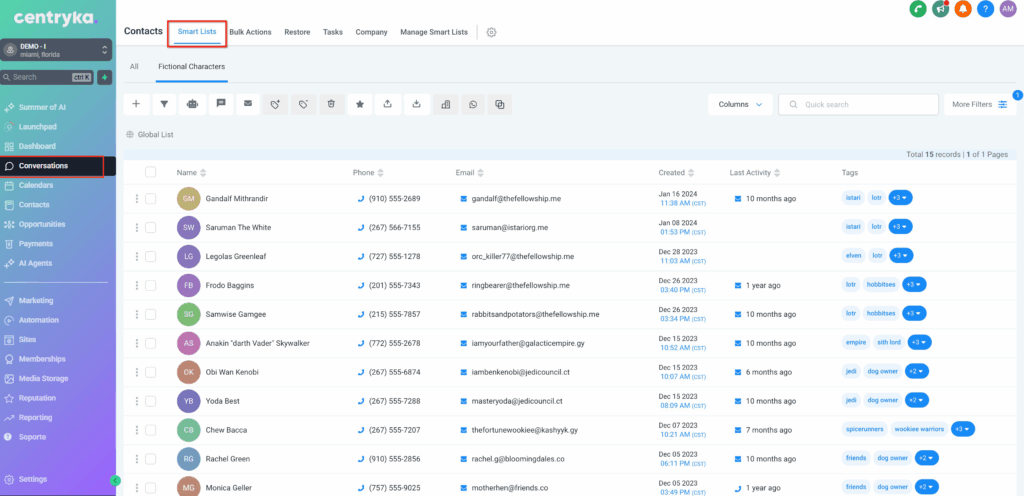1024x496 pixels.
Task: Open the funnel filter tool in toolbar
Action: tap(165, 104)
